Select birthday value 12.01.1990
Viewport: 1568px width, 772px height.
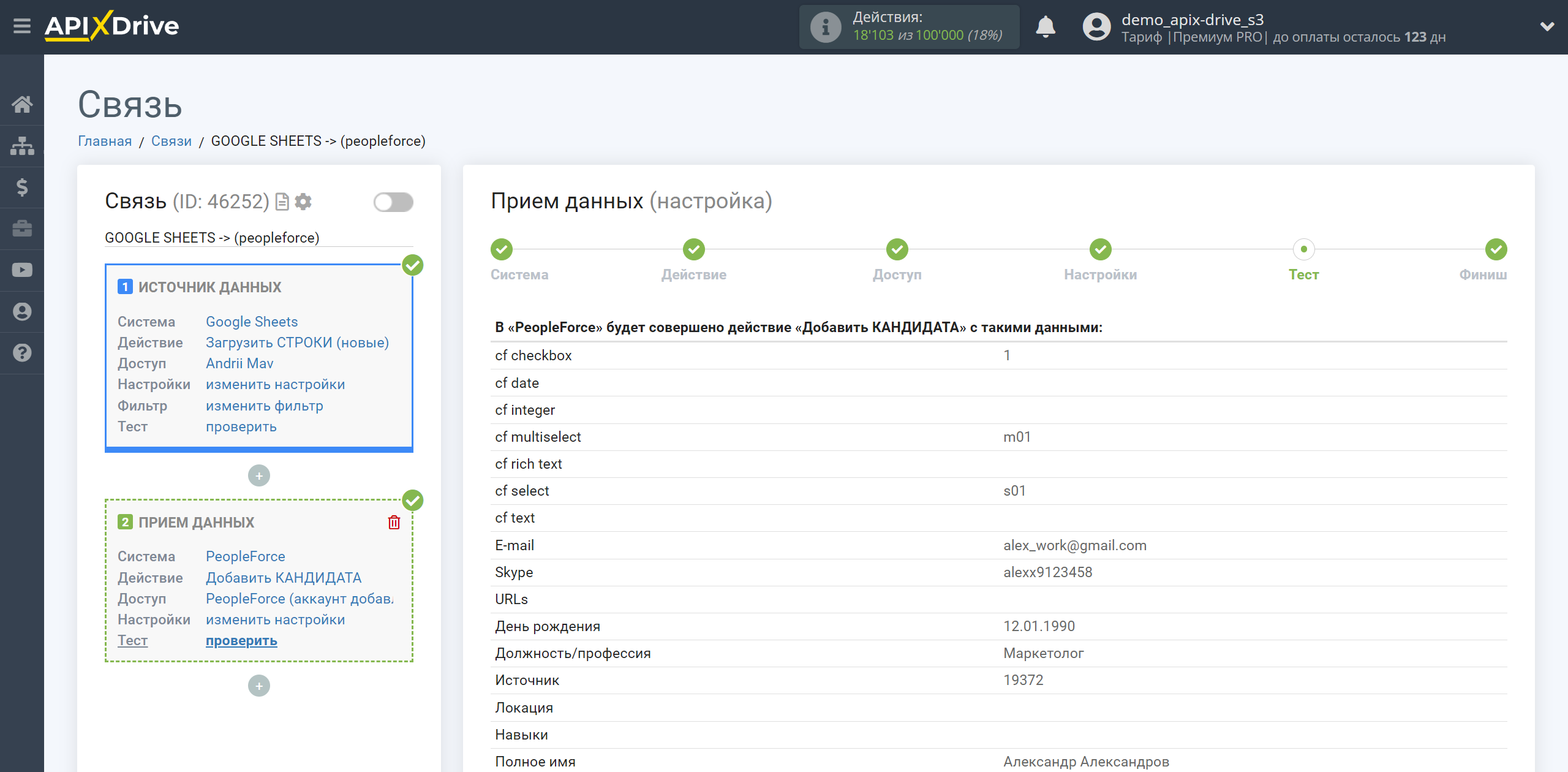tap(1039, 626)
